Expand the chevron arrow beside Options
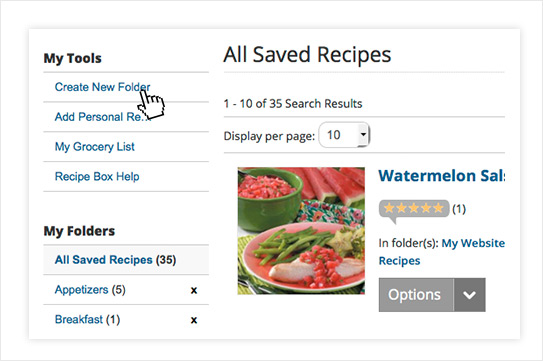The width and height of the screenshot is (543, 361). [469, 295]
